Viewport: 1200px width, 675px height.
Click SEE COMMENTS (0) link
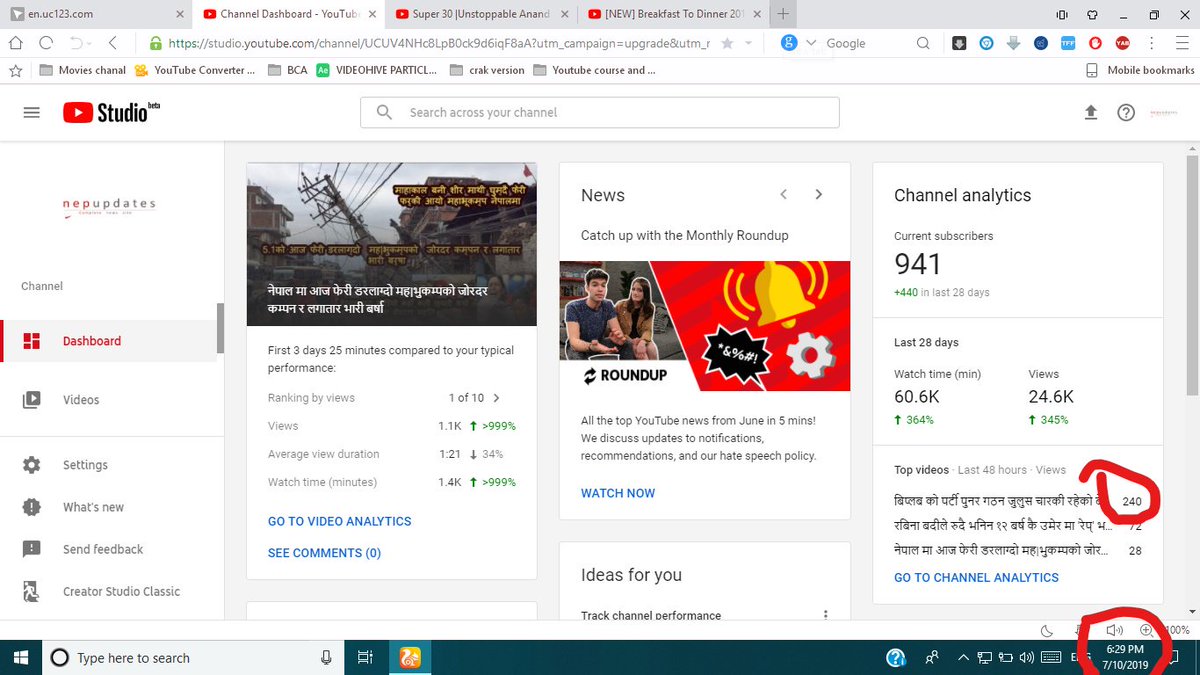pyautogui.click(x=324, y=553)
